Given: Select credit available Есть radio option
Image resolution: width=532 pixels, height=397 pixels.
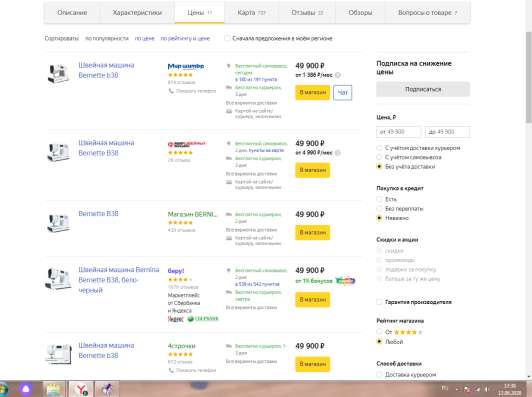Looking at the screenshot, I should pyautogui.click(x=379, y=199).
